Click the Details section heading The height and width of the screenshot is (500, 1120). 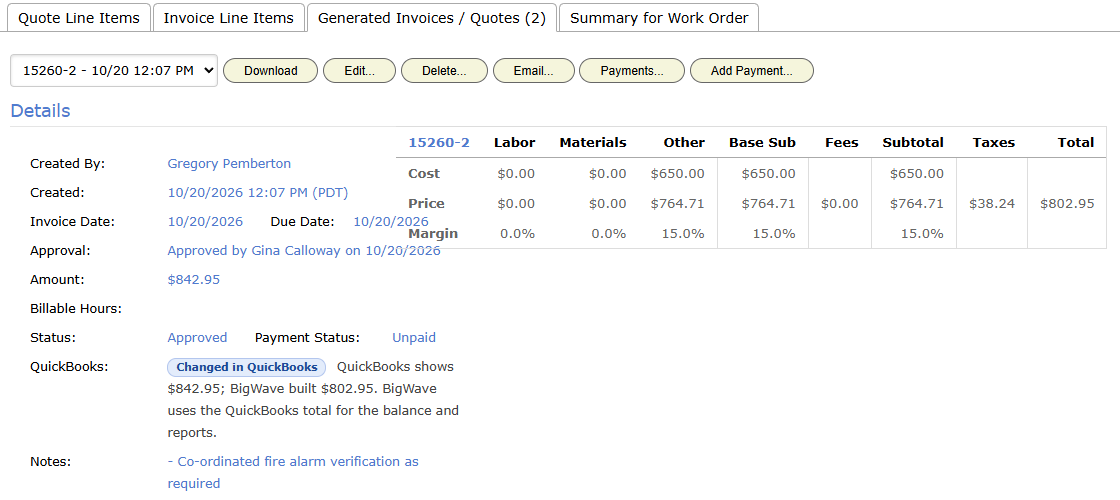tap(40, 111)
